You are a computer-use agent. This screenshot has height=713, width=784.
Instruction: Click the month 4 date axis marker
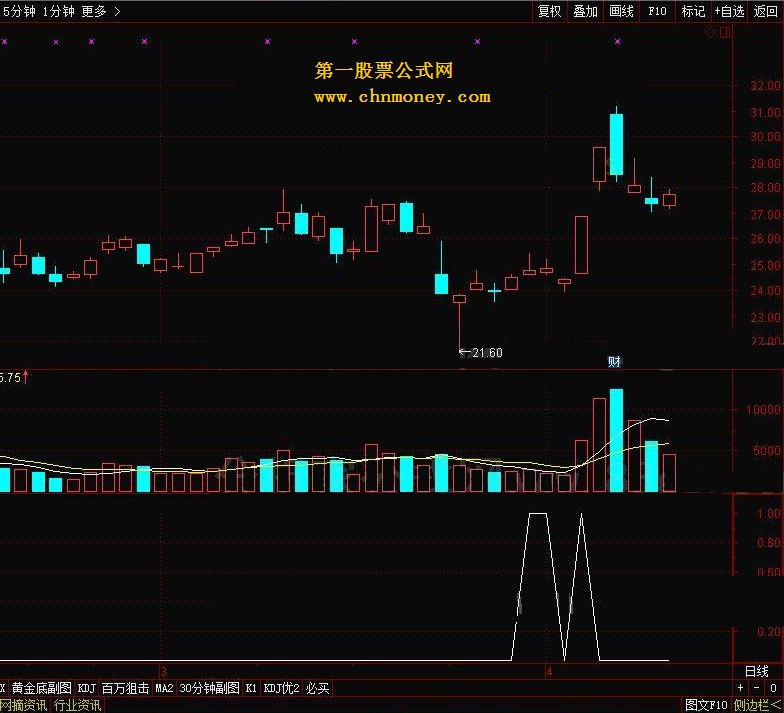tap(548, 672)
